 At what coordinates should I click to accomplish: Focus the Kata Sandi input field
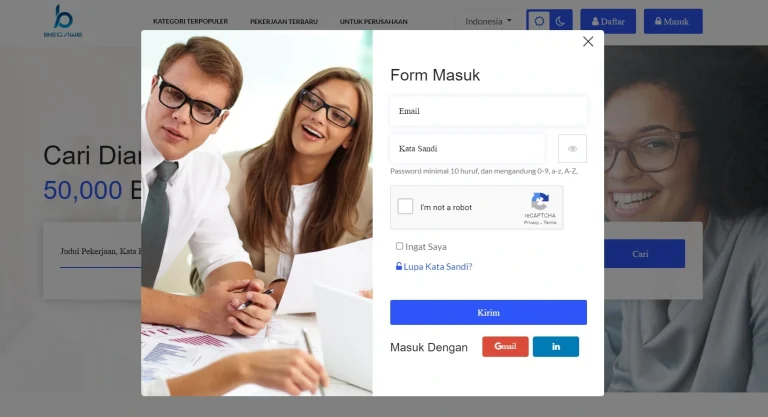click(x=467, y=148)
